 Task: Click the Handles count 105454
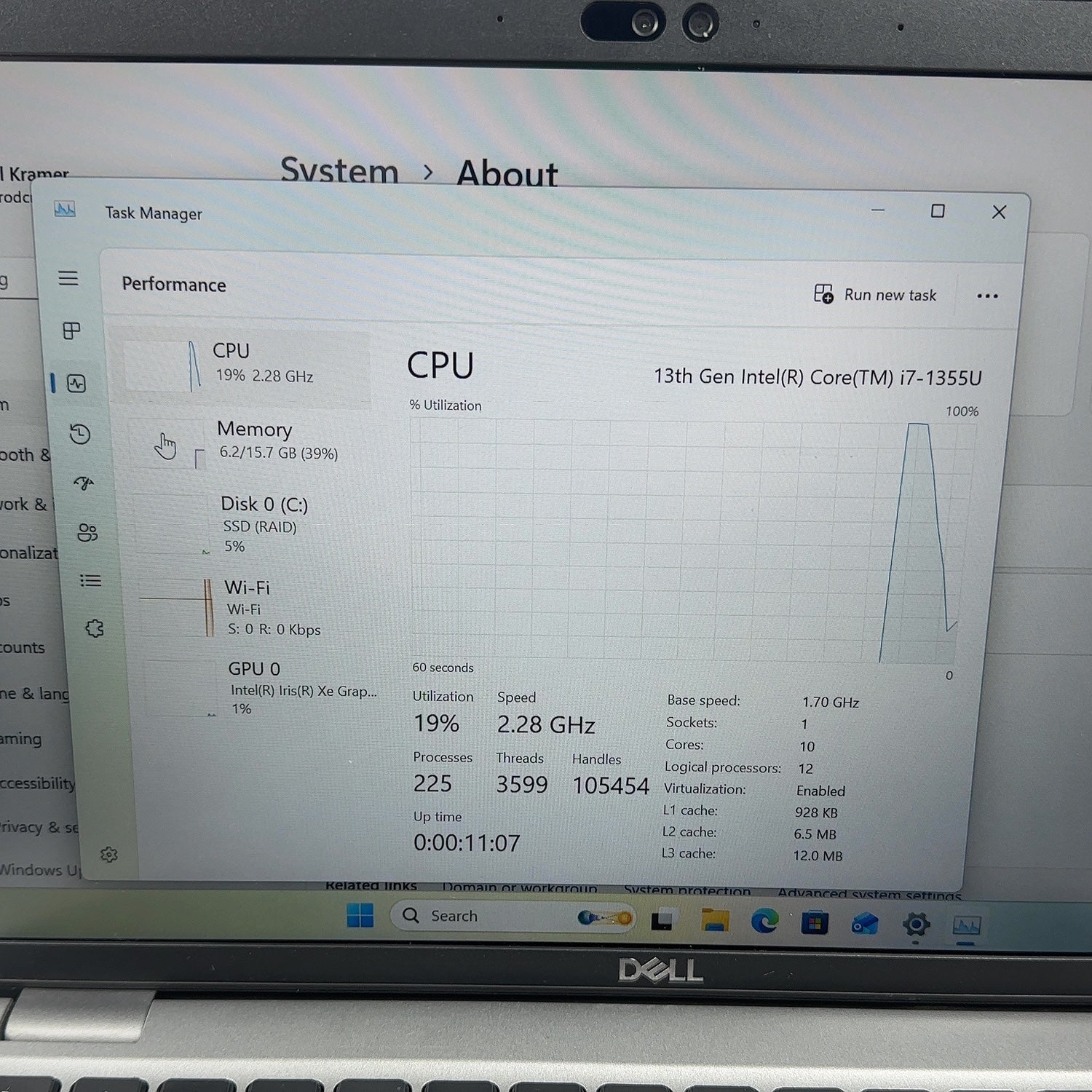[x=611, y=786]
